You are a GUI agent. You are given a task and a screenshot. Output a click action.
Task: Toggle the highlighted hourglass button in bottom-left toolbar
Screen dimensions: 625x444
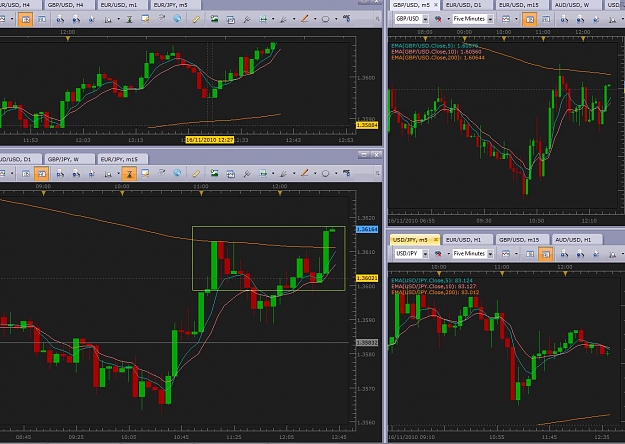click(129, 173)
